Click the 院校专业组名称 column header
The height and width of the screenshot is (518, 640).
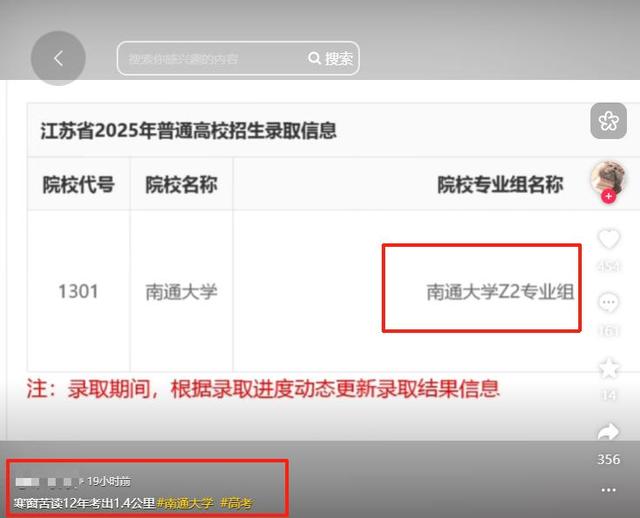click(500, 184)
